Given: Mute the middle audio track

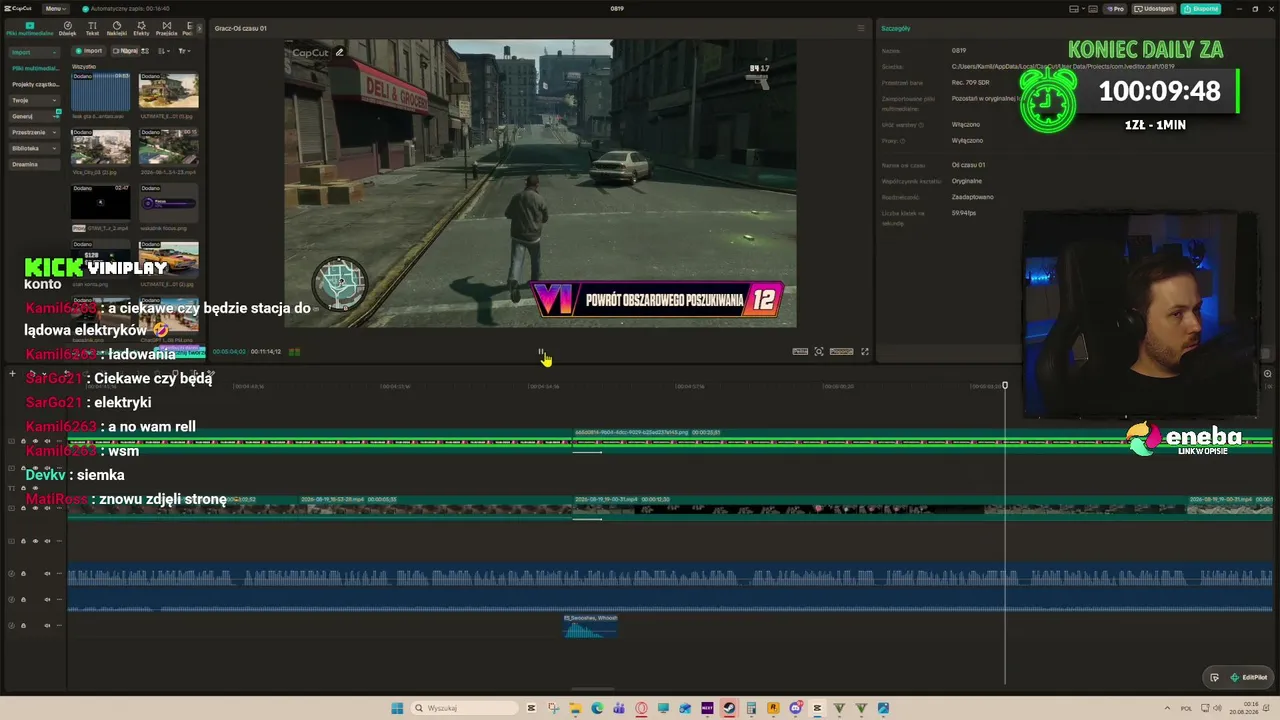Looking at the screenshot, I should point(48,600).
